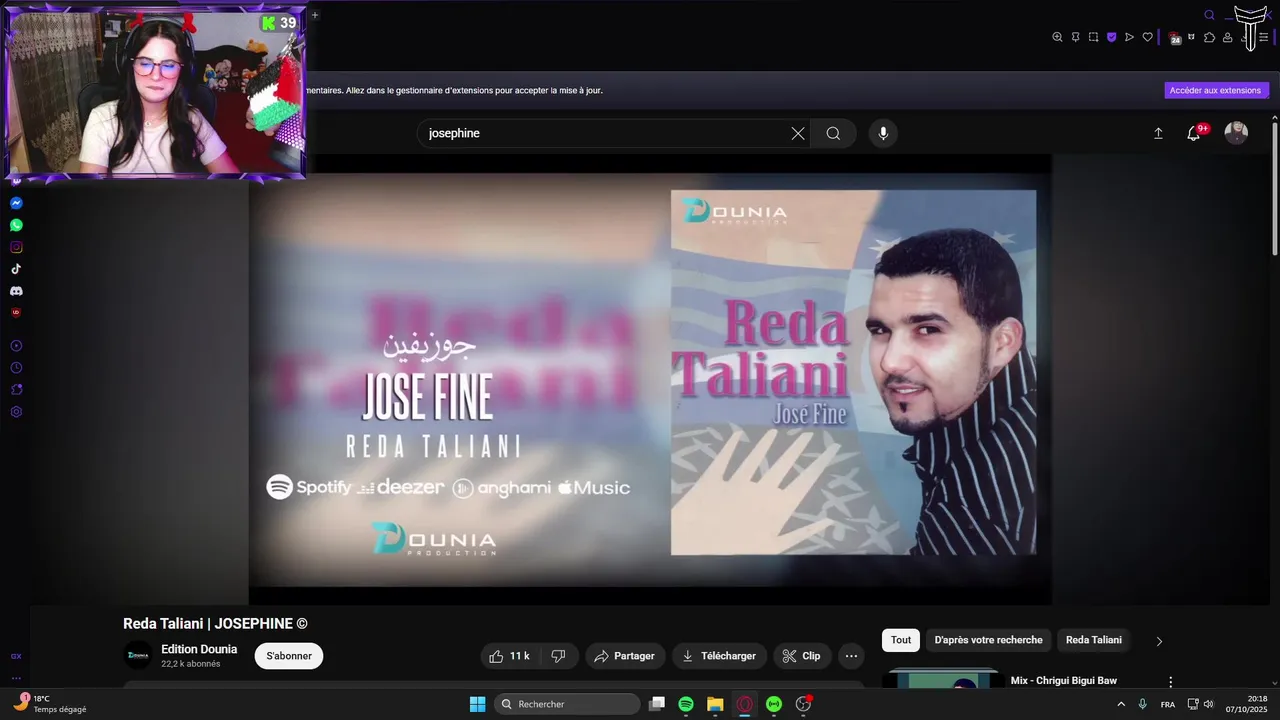The image size is (1280, 720).
Task: Open the green streaming app on taskbar
Action: [x=773, y=704]
